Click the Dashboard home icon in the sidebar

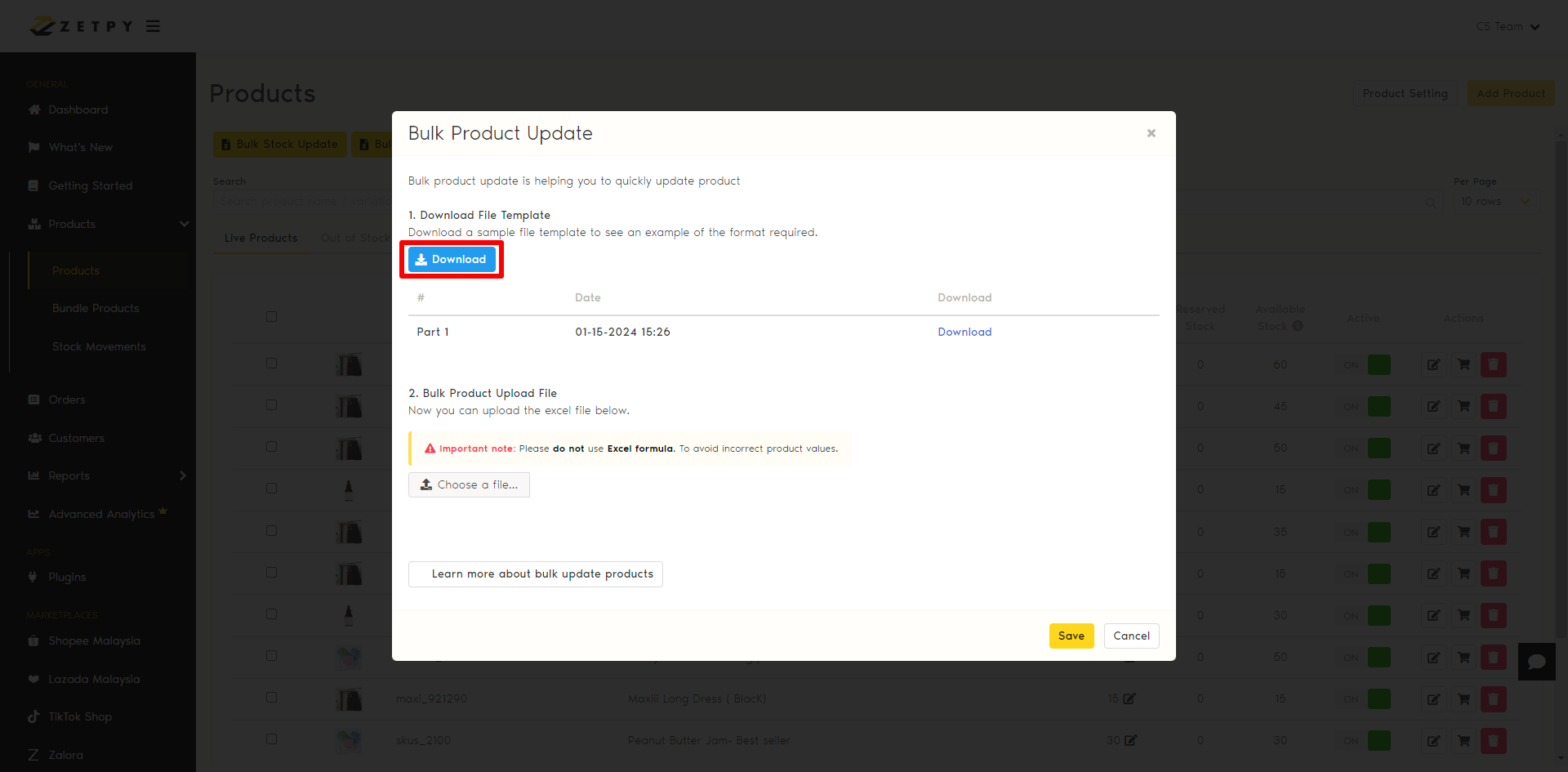[34, 109]
